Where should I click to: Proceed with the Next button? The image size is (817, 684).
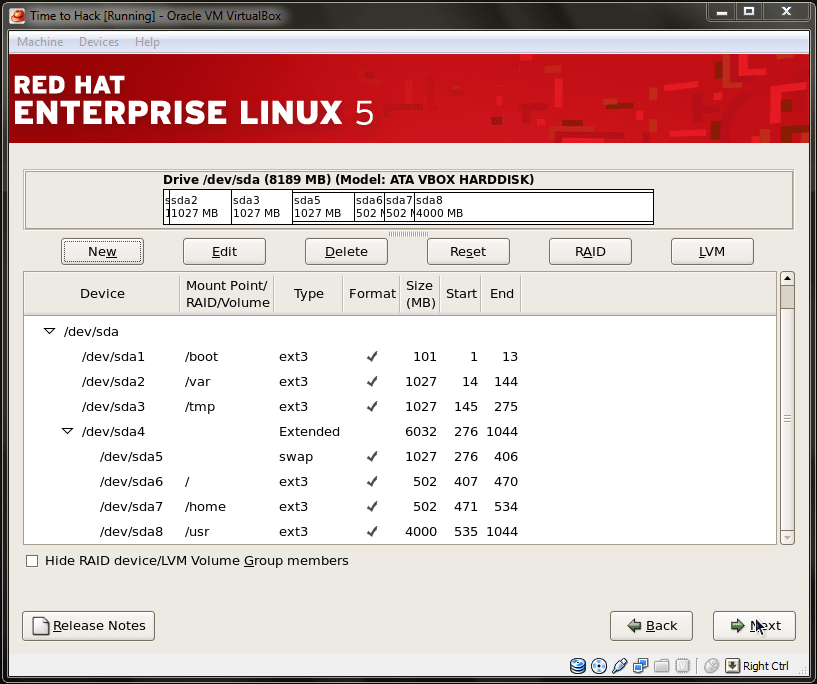click(x=754, y=626)
